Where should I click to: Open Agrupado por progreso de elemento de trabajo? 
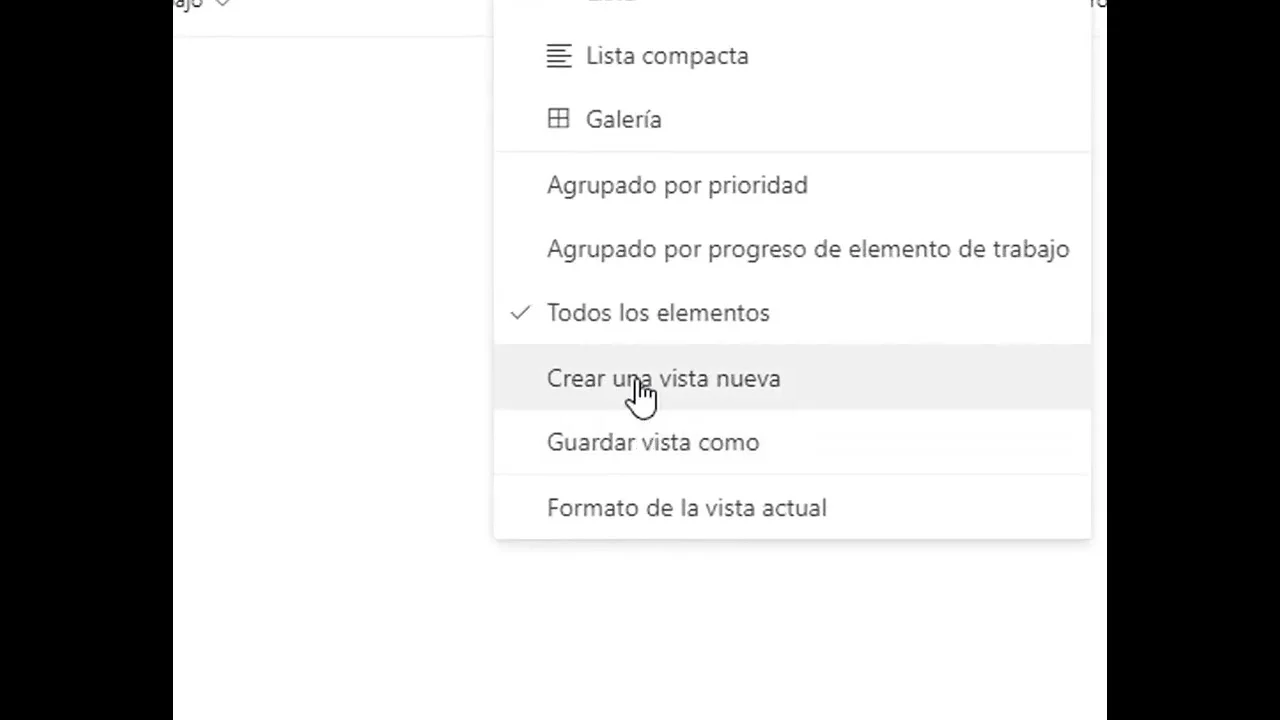coord(807,249)
